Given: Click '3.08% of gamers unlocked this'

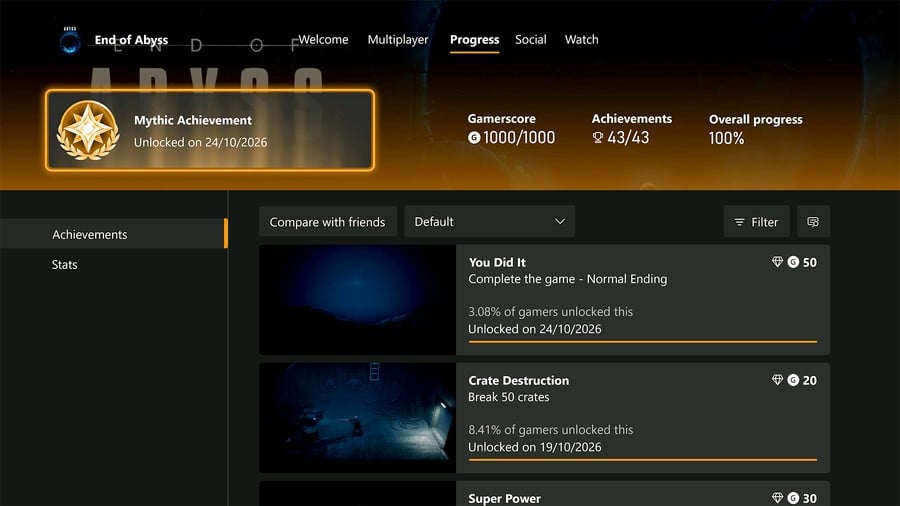Looking at the screenshot, I should (550, 312).
